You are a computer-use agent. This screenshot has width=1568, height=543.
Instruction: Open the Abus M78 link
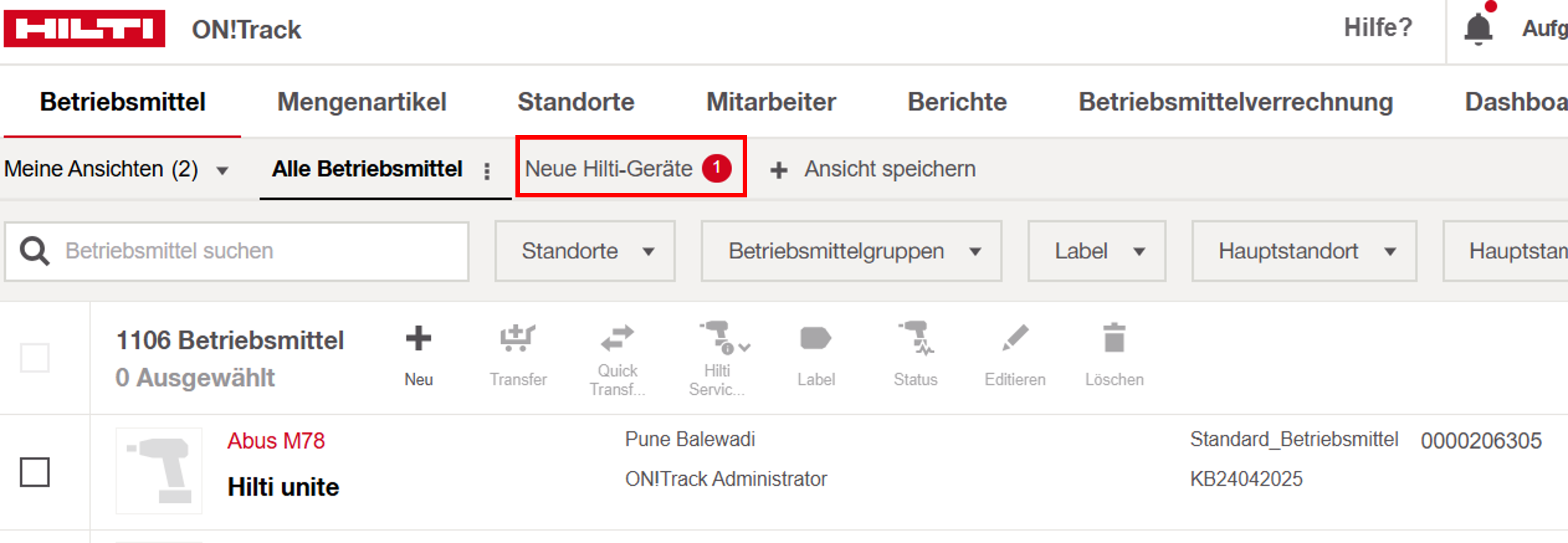[276, 440]
